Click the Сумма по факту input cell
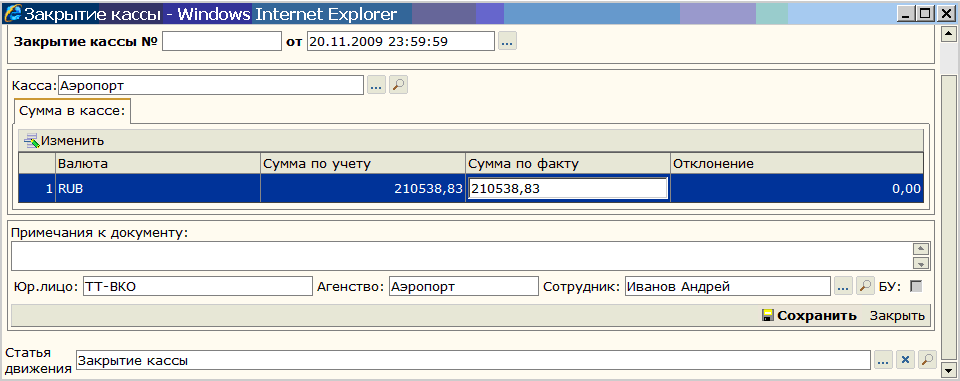960x381 pixels. tap(568, 189)
